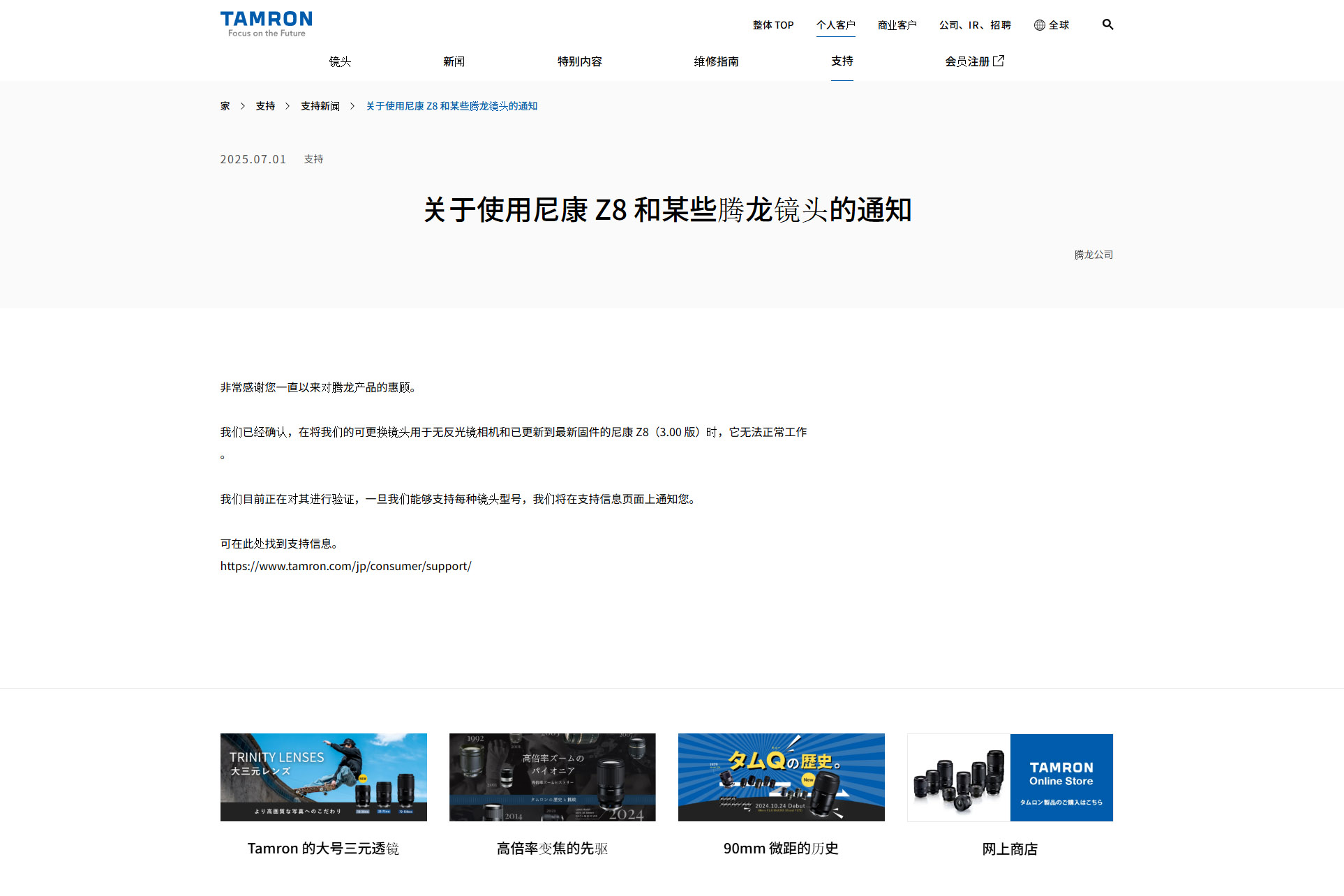This screenshot has height=896, width=1344.
Task: Click paragraph 我们目前正在对其进行验证
Action: 459,499
